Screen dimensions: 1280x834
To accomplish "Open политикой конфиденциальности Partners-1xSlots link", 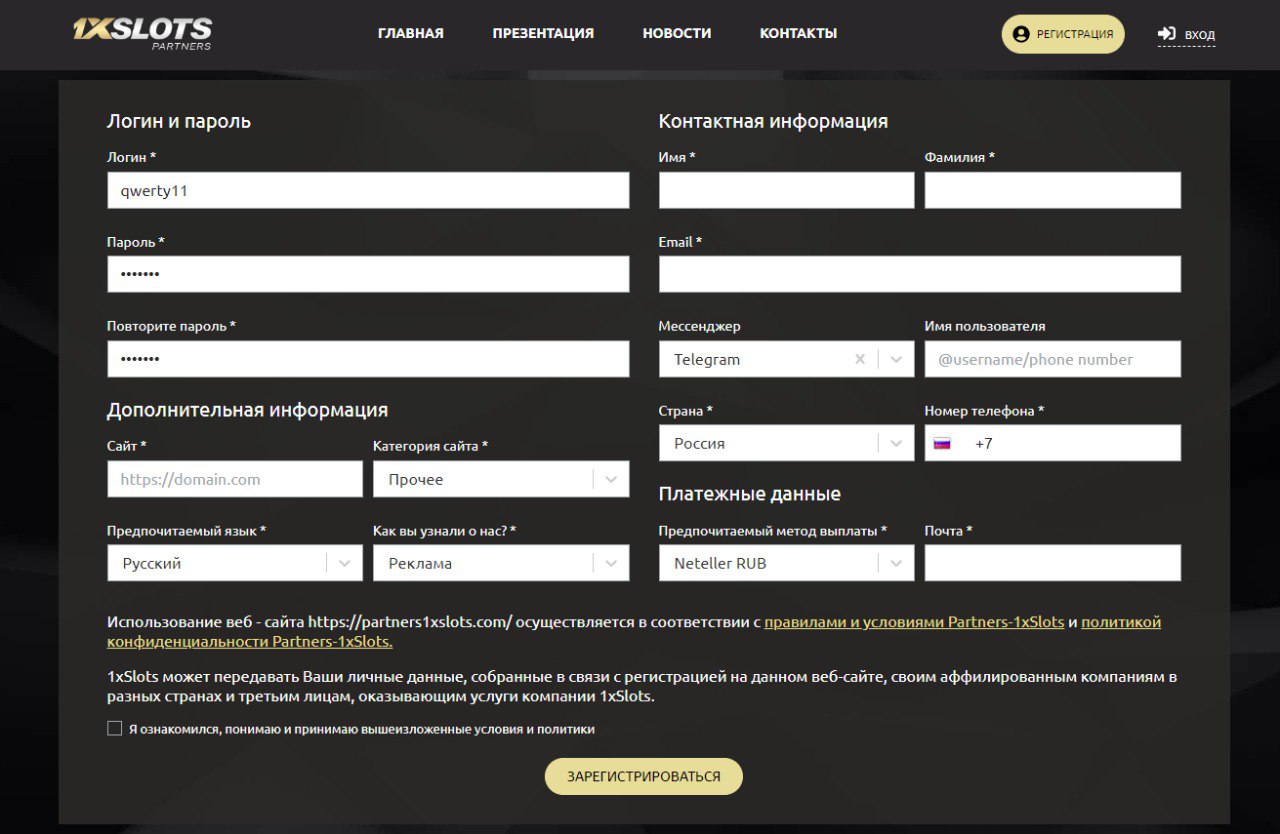I will click(634, 632).
